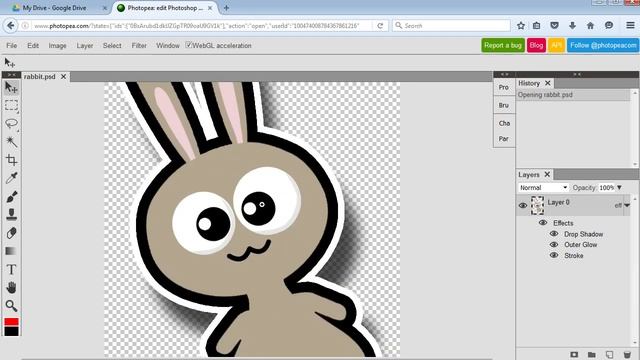Open the Blog link button

coord(536,45)
